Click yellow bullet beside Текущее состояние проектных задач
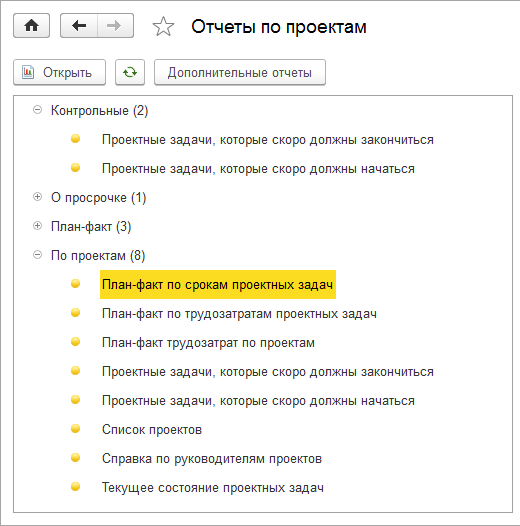 click(x=75, y=486)
